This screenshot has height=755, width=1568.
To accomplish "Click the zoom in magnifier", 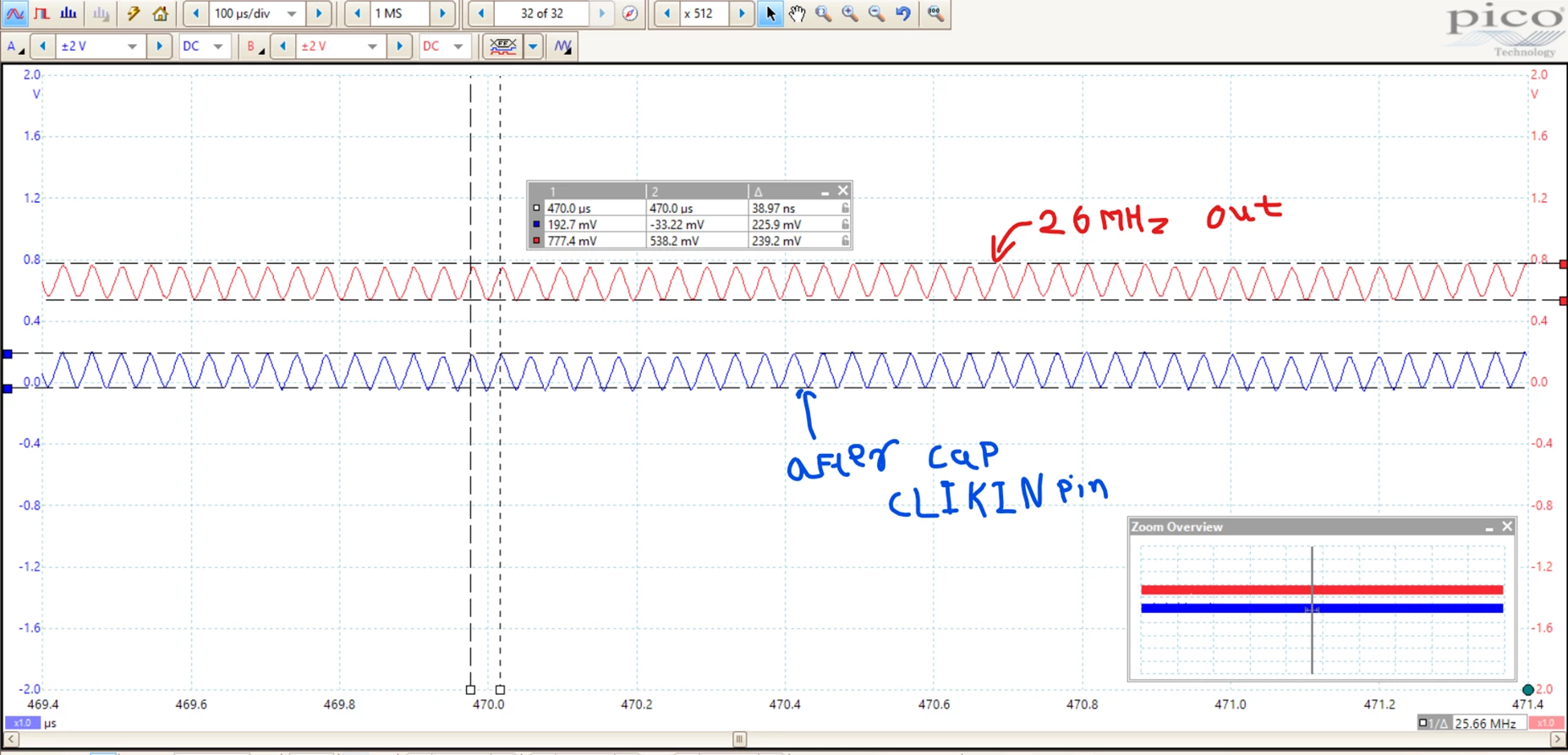I will (850, 14).
